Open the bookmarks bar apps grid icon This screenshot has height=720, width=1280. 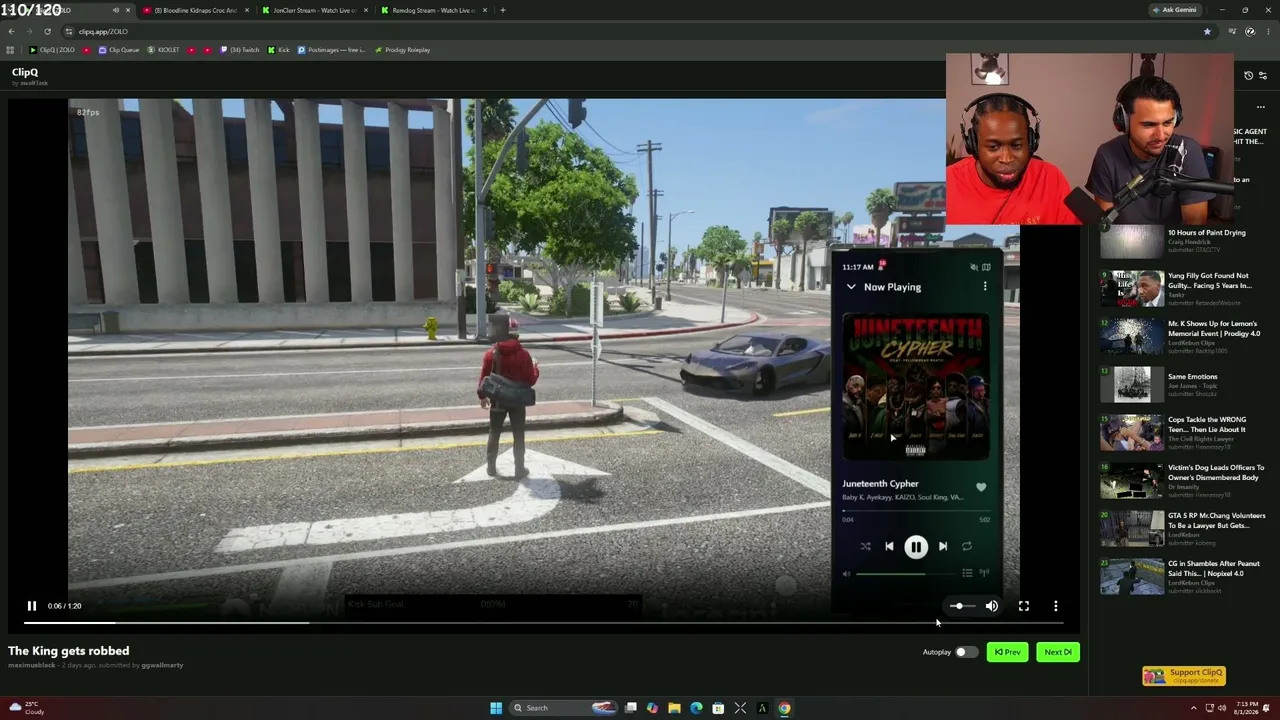[10, 50]
